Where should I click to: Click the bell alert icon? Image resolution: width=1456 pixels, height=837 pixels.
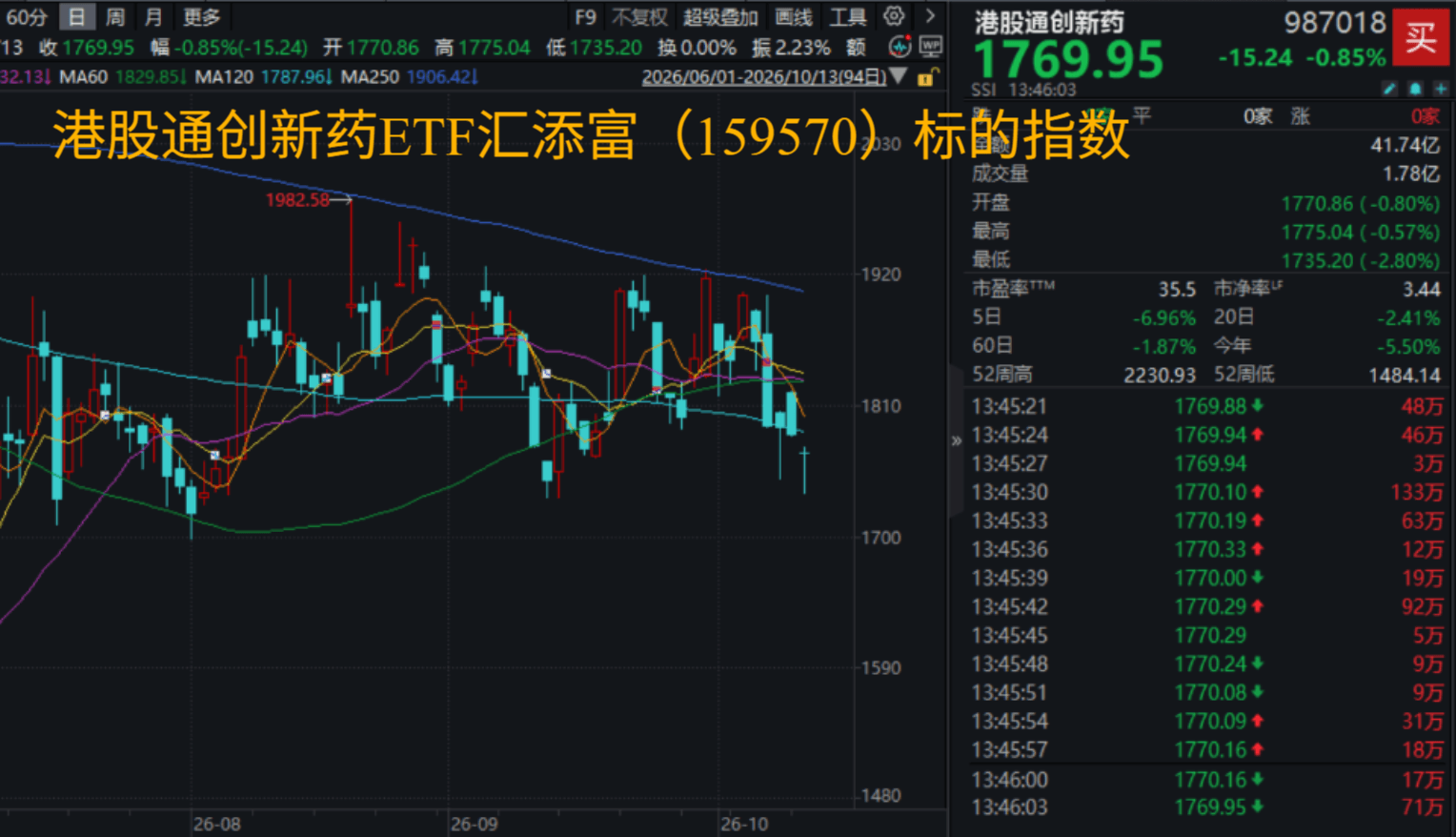(1415, 89)
